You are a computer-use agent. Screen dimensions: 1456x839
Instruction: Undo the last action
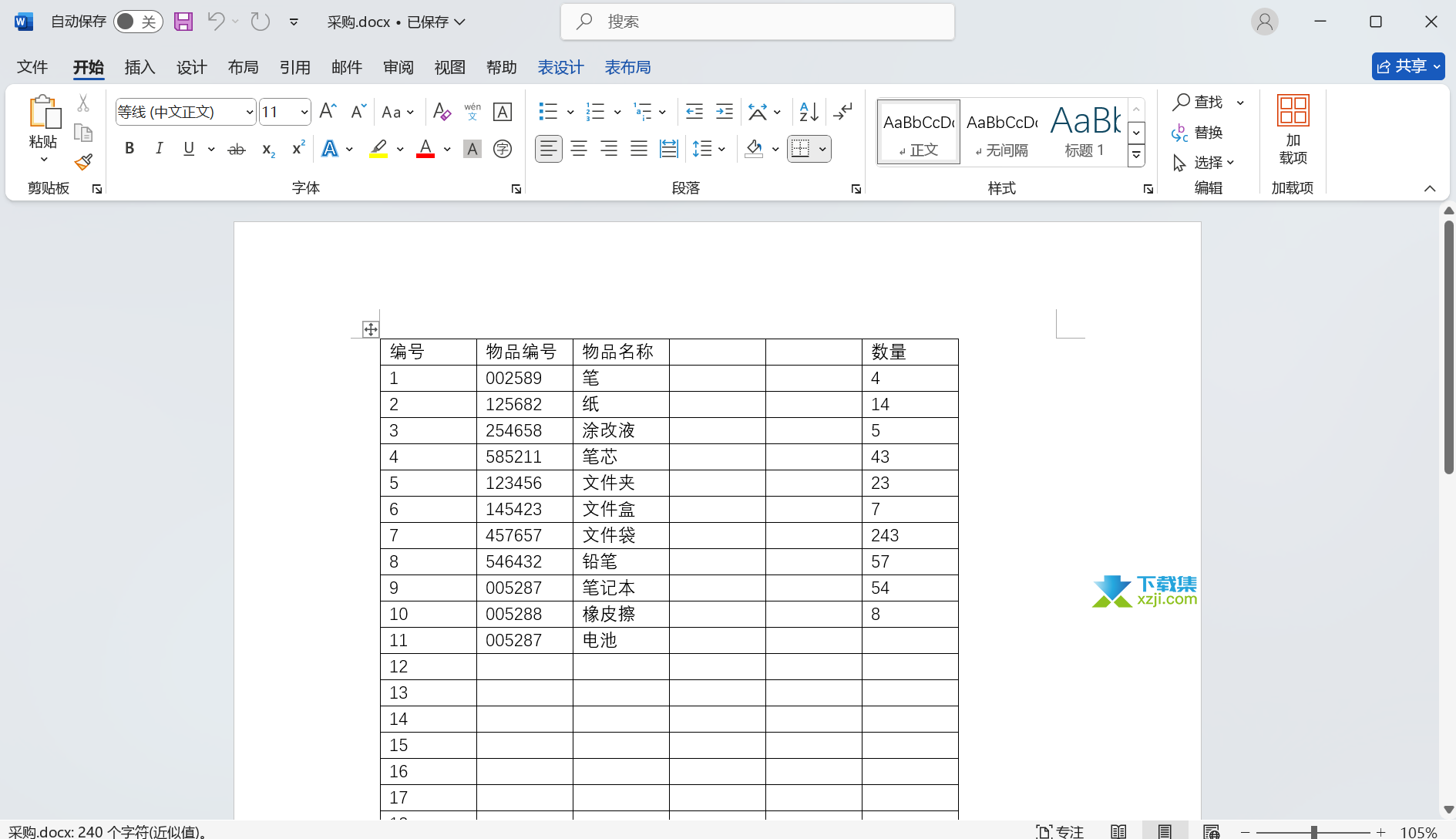pos(216,22)
